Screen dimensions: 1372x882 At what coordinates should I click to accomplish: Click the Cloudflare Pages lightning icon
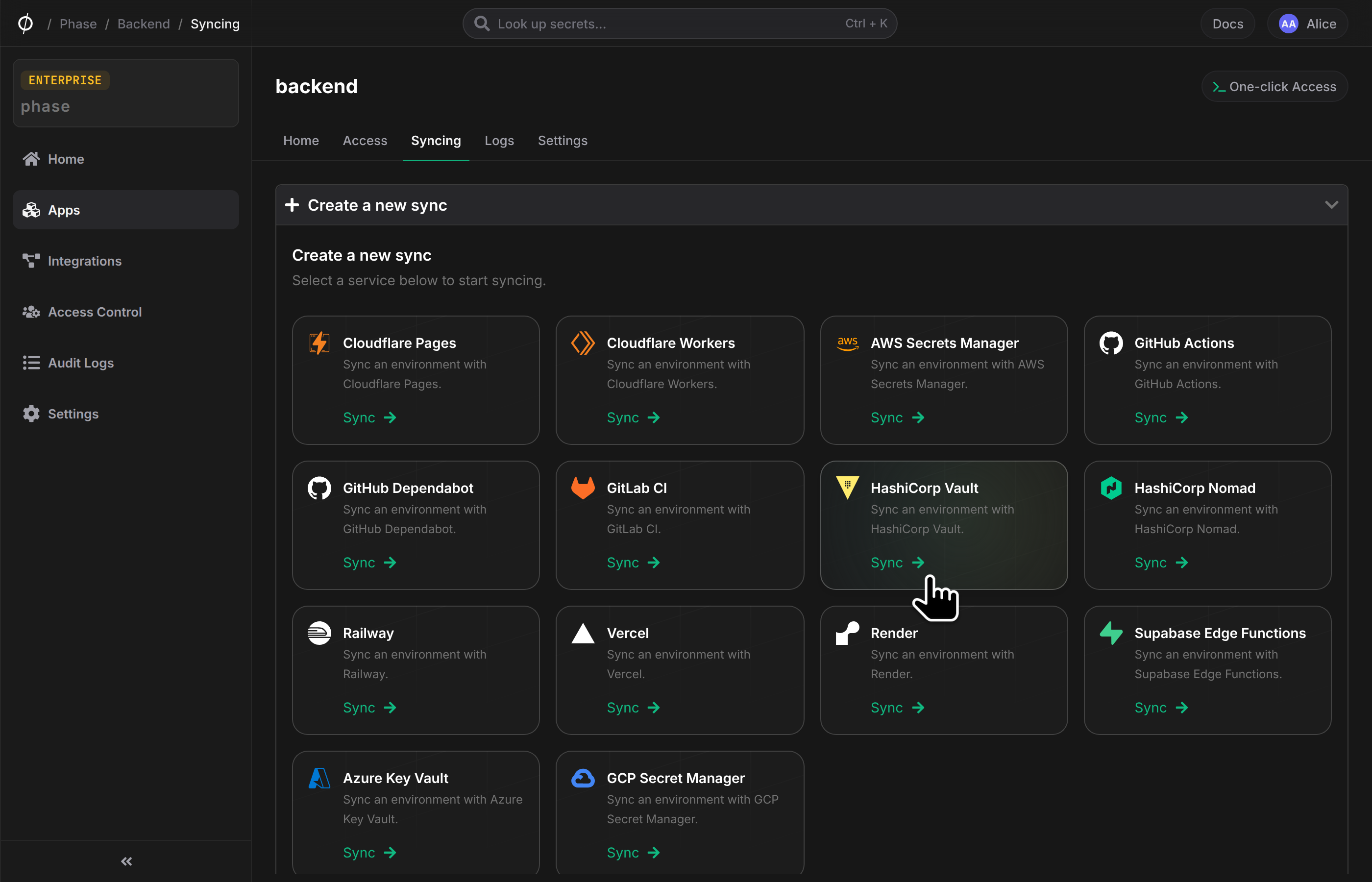(319, 343)
